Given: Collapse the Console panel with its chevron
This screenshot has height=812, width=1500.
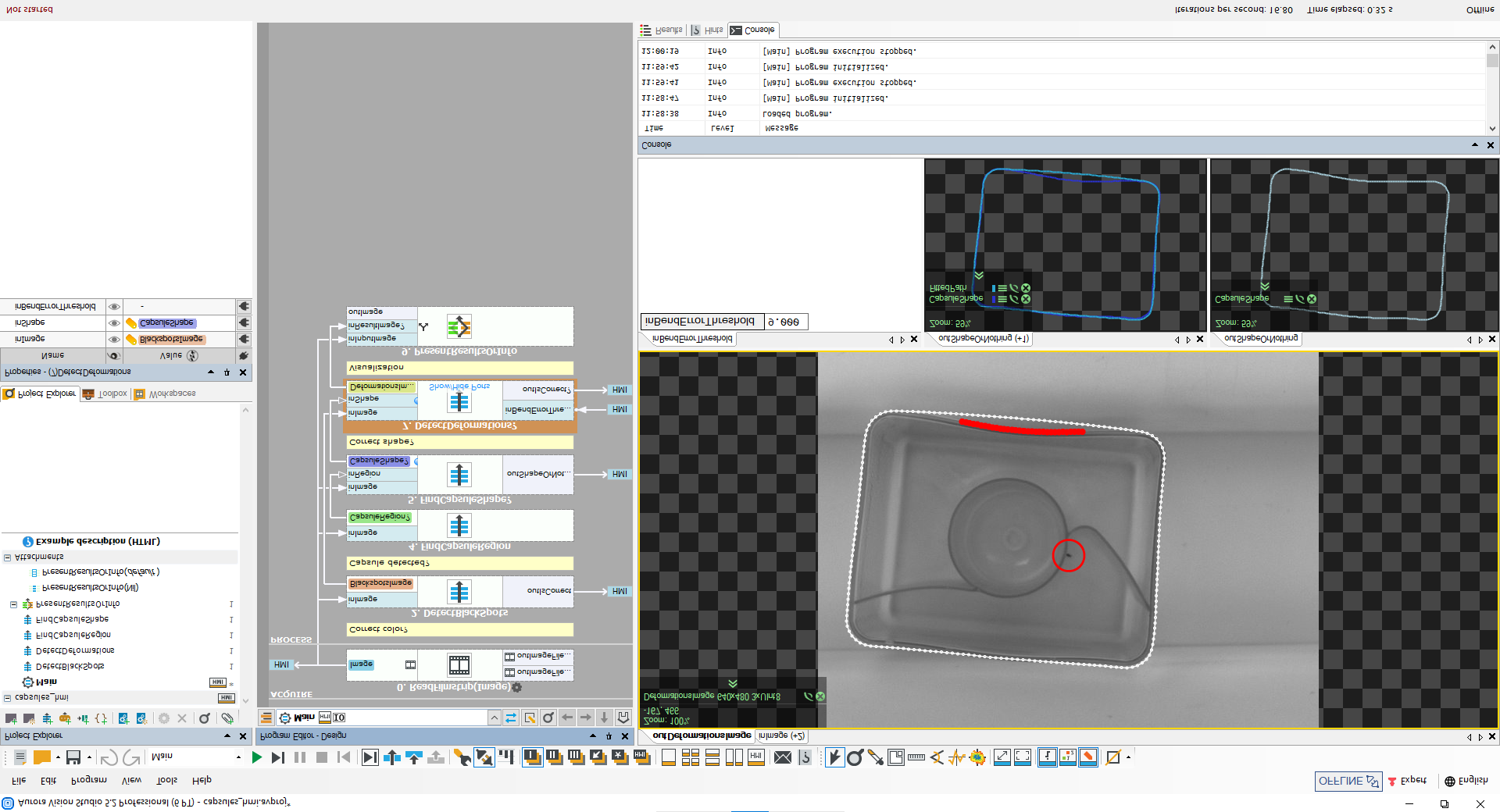Looking at the screenshot, I should [x=1475, y=144].
